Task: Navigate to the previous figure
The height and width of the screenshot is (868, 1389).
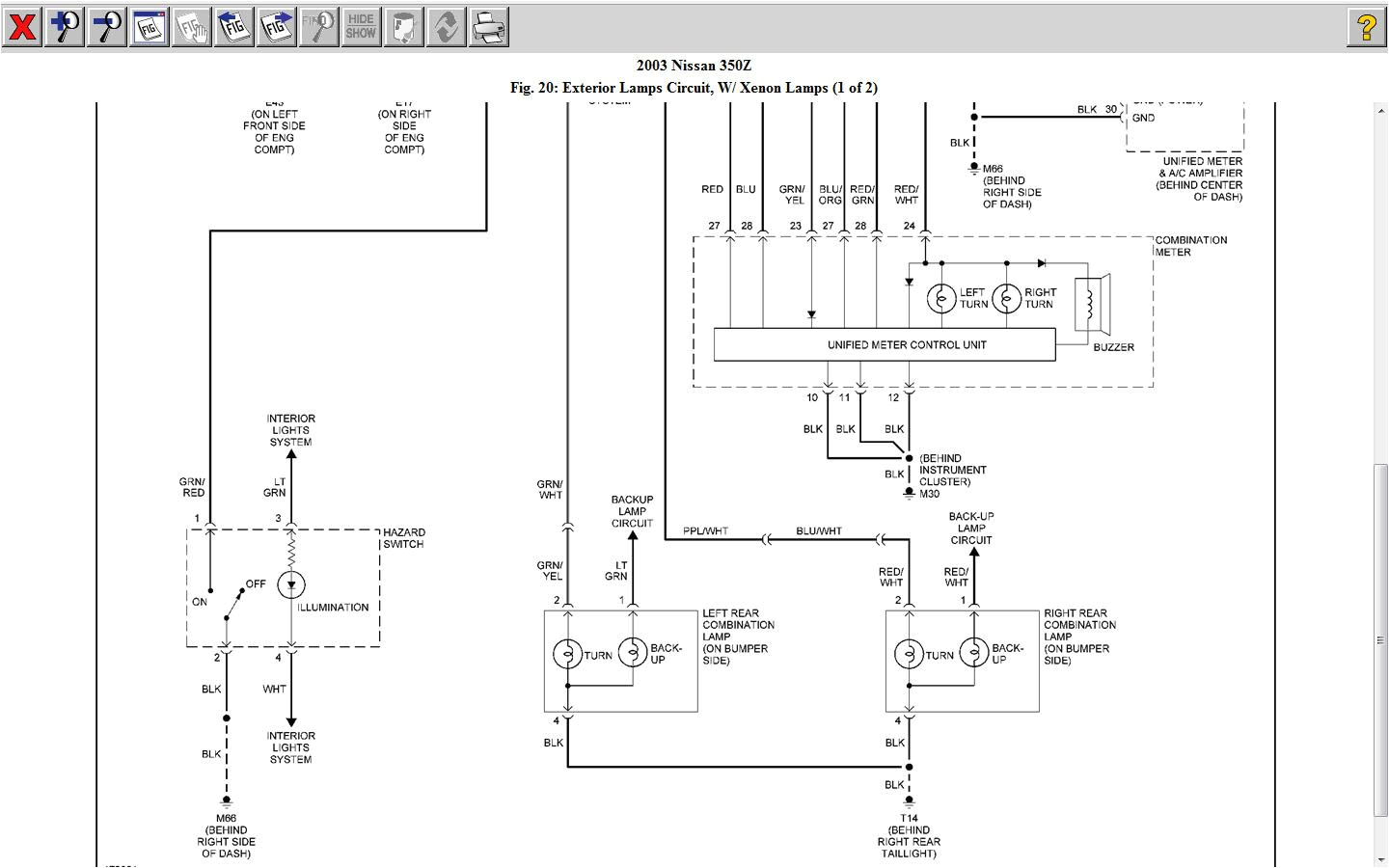Action: pos(234,26)
